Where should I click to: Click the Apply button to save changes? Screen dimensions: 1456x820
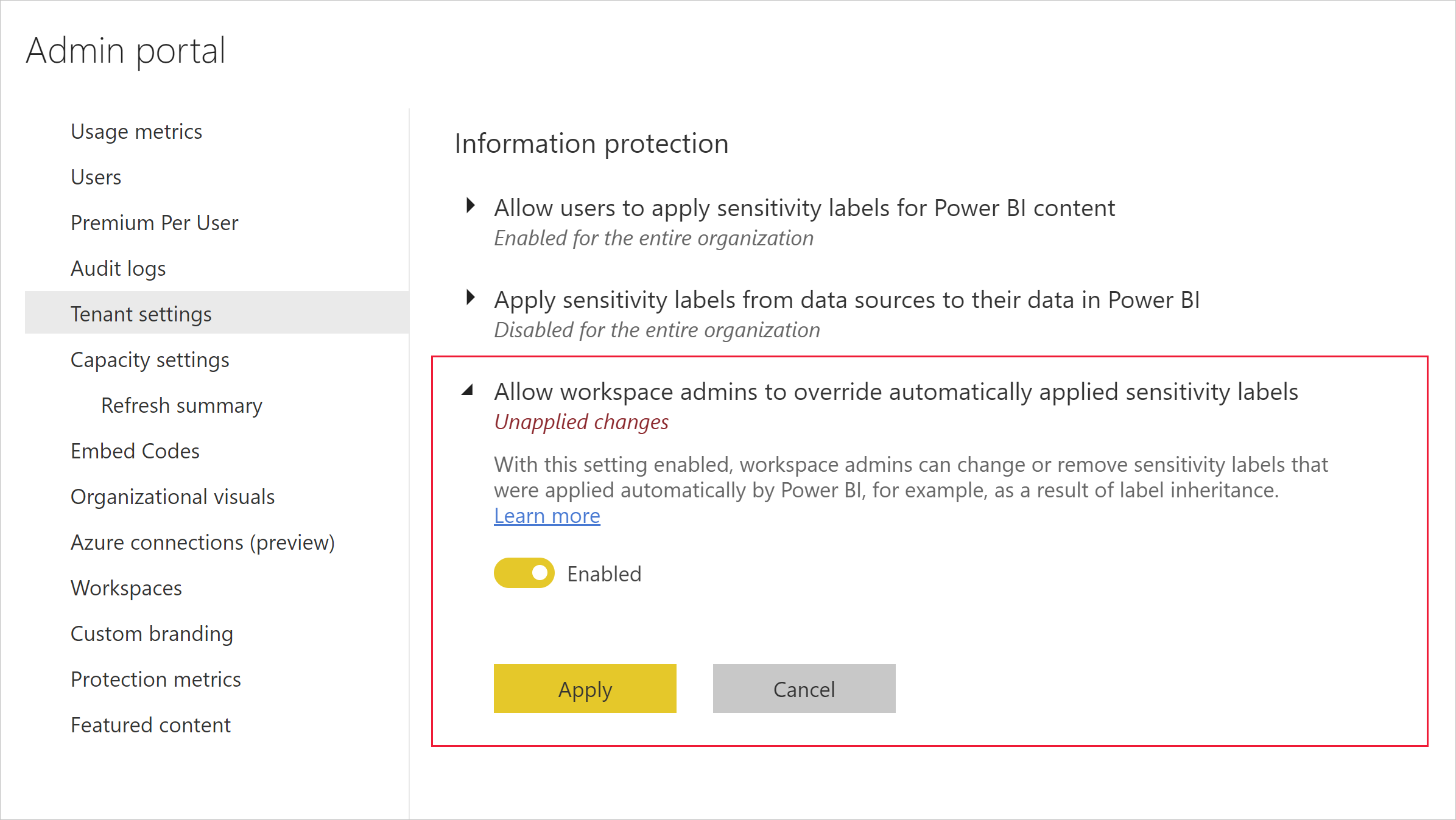coord(585,688)
